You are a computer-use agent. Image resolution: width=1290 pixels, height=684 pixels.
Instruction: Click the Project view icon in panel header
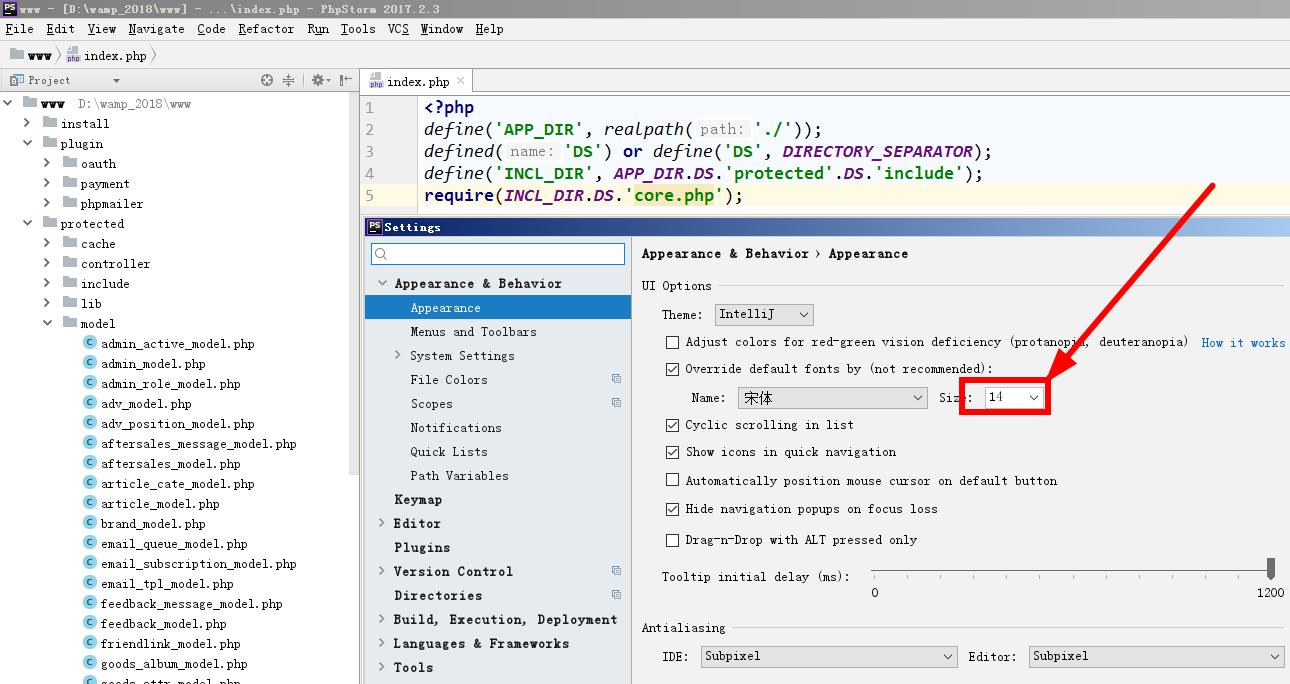pyautogui.click(x=16, y=80)
